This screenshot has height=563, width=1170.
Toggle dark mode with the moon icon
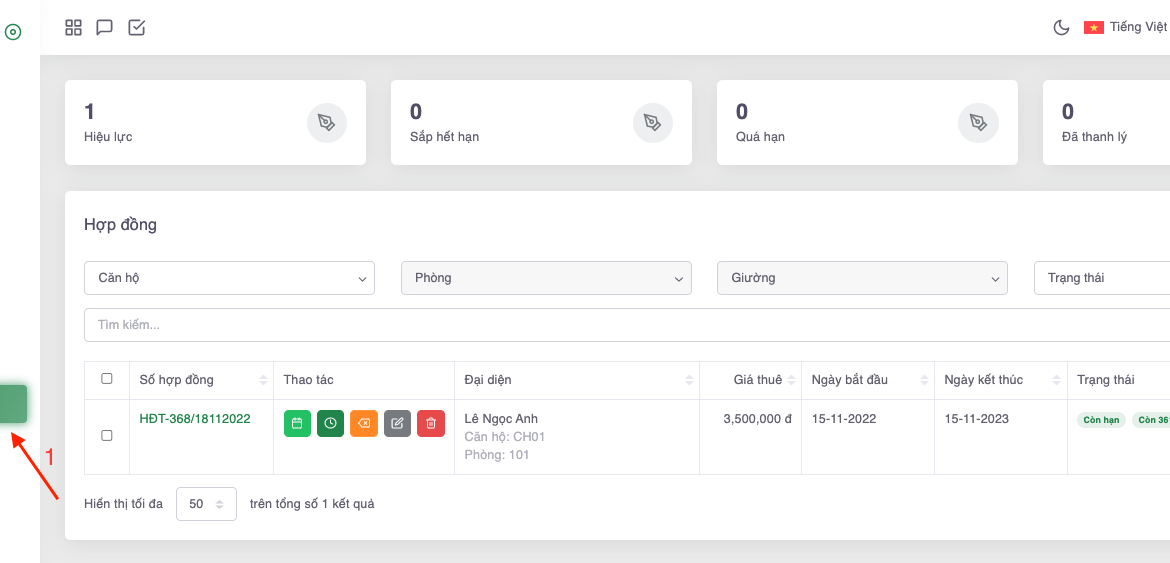click(1062, 28)
